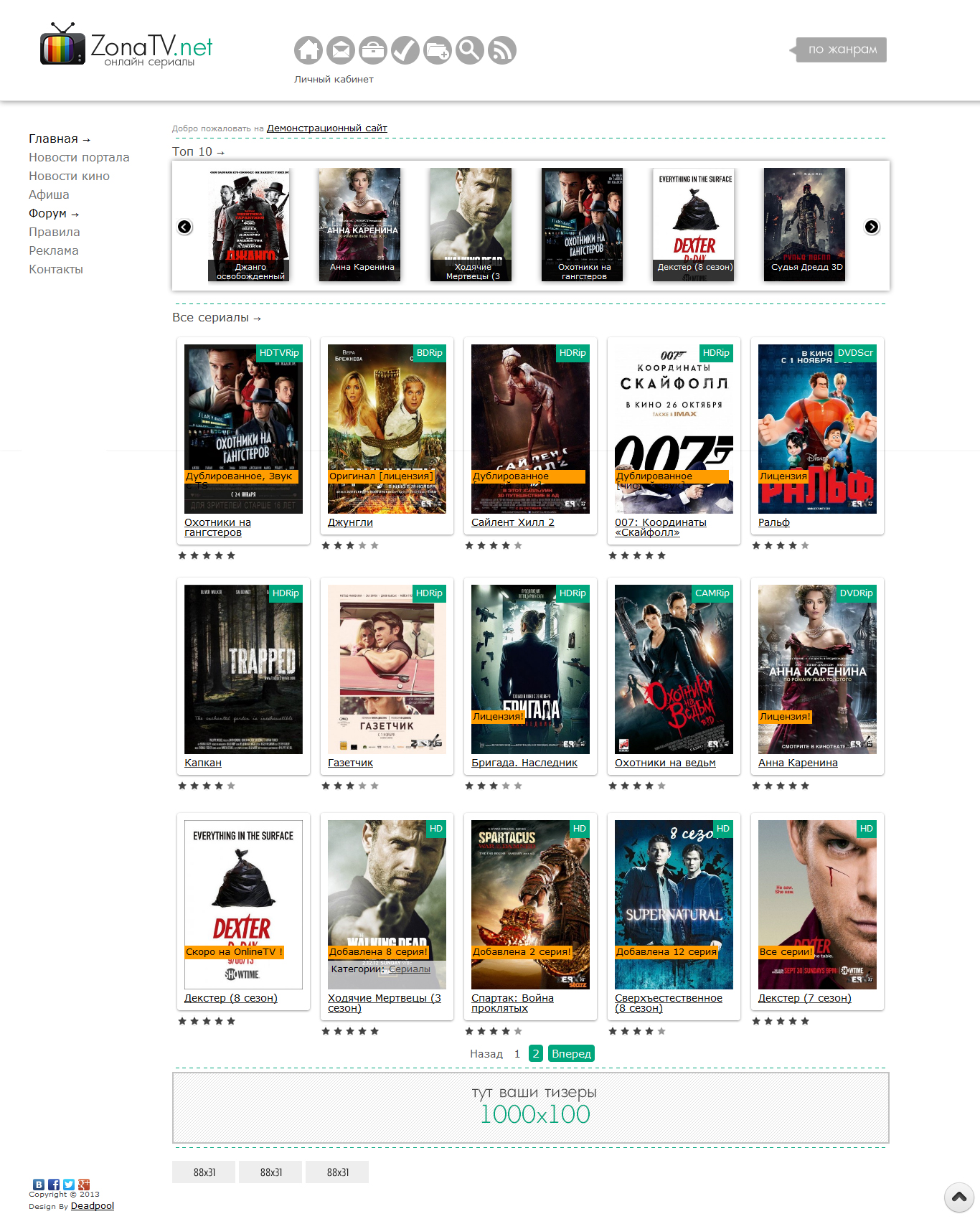980x1219 pixels.
Task: Open the 007: Координаты «Скайфолл» title link
Action: 661,528
